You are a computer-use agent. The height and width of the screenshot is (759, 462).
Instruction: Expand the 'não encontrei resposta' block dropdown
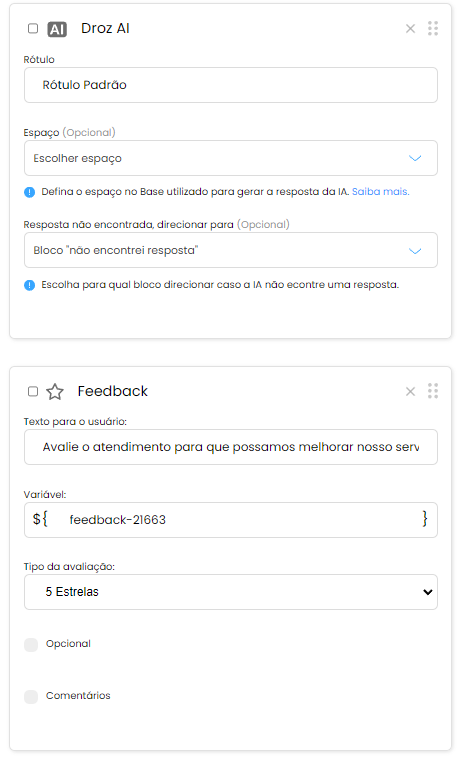pyautogui.click(x=231, y=250)
